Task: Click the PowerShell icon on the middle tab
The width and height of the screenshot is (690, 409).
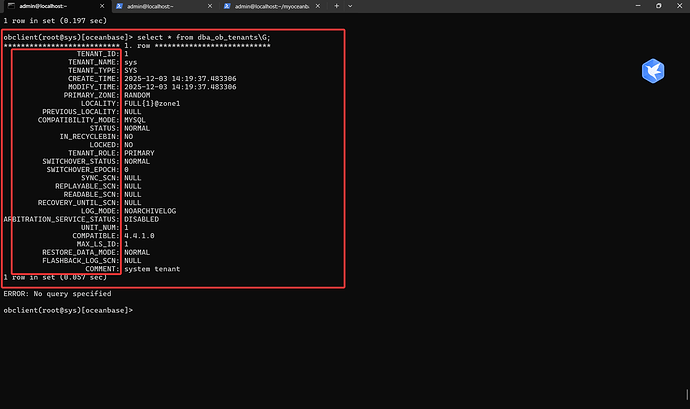Action: (120, 6)
